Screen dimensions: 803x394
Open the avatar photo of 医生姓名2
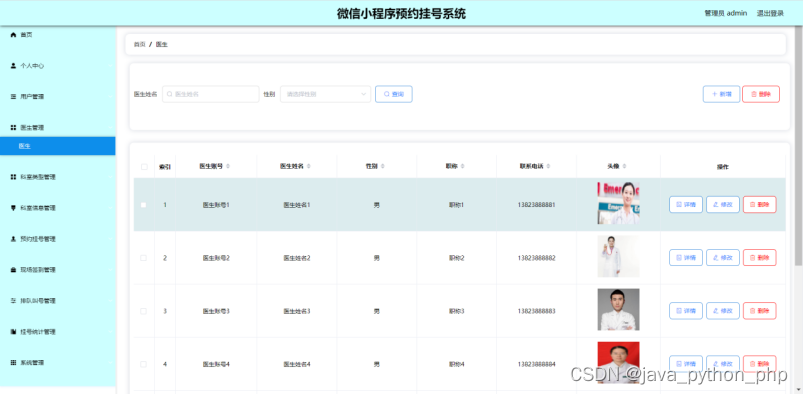tap(618, 257)
